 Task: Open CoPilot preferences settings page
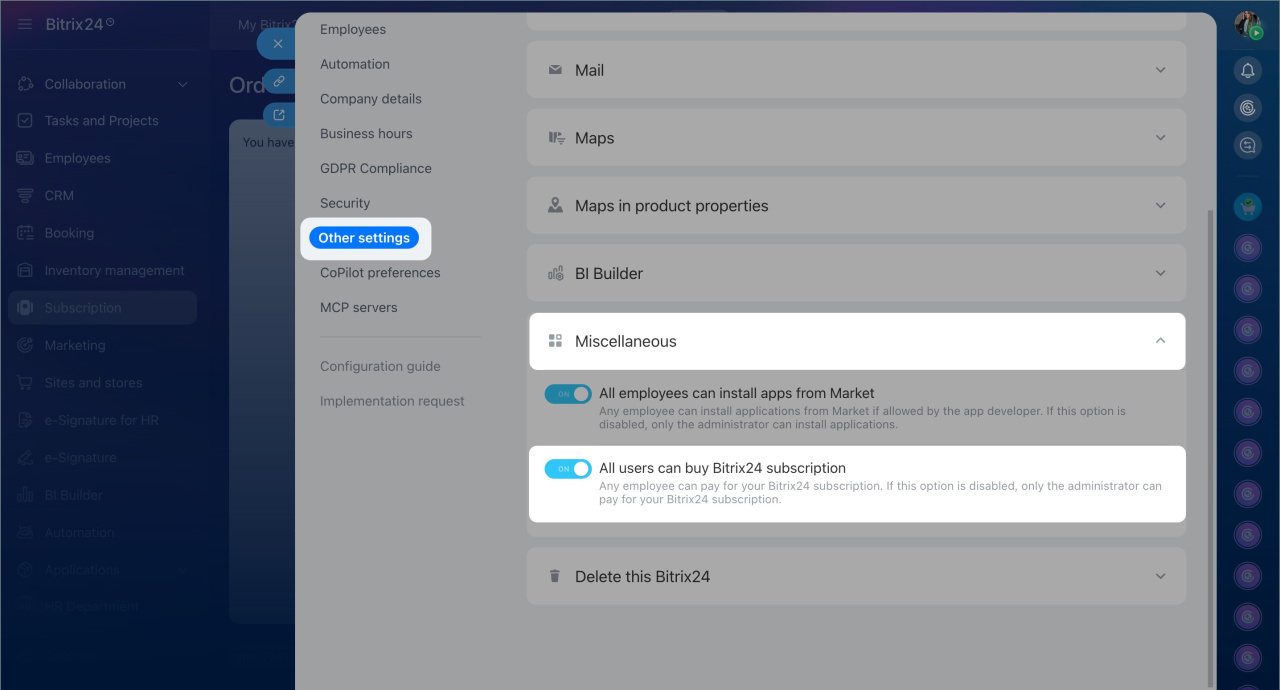click(380, 273)
